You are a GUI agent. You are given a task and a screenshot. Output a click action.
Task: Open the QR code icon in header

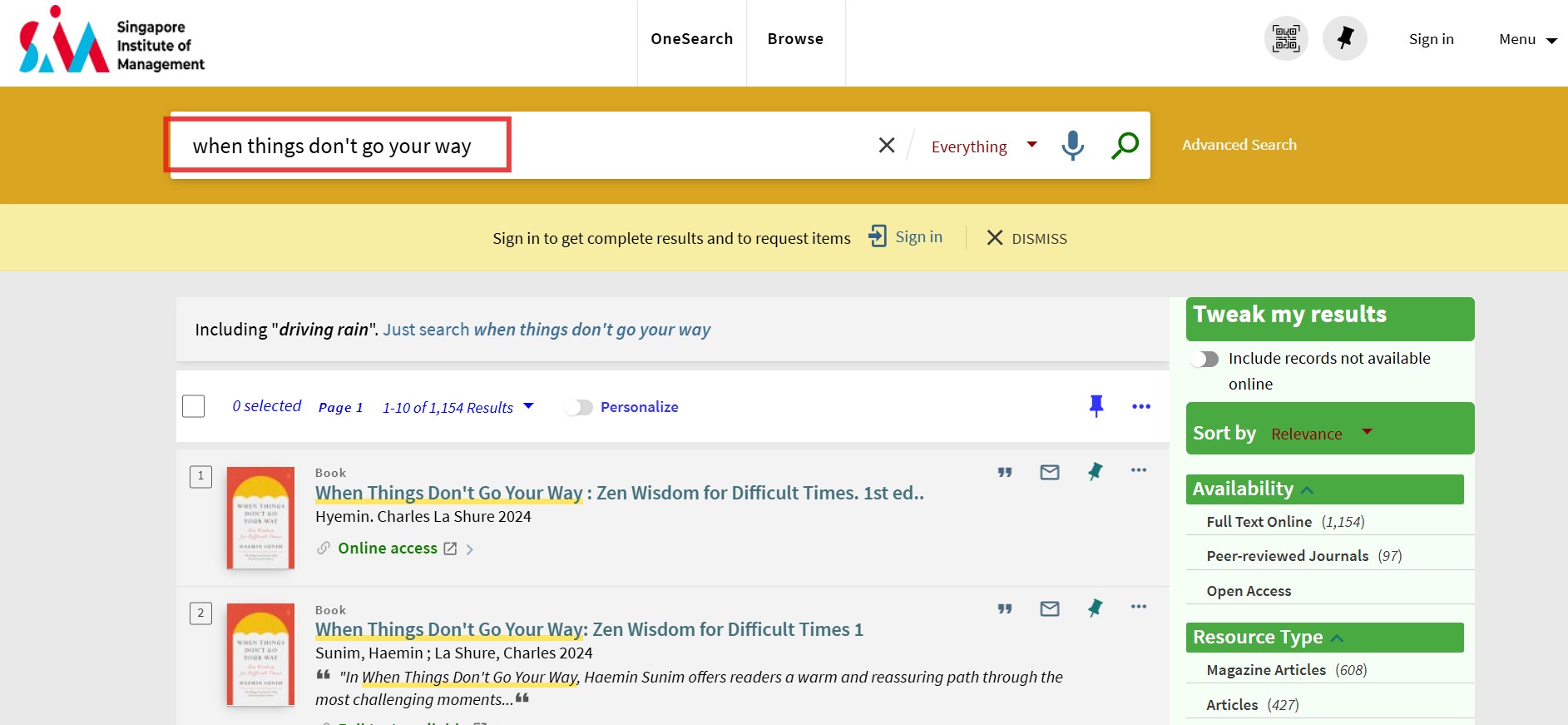tap(1286, 38)
